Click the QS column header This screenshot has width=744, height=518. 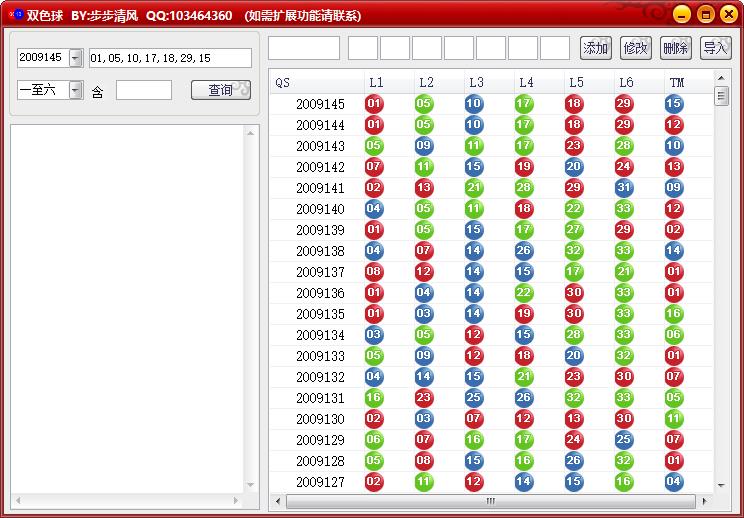(317, 83)
